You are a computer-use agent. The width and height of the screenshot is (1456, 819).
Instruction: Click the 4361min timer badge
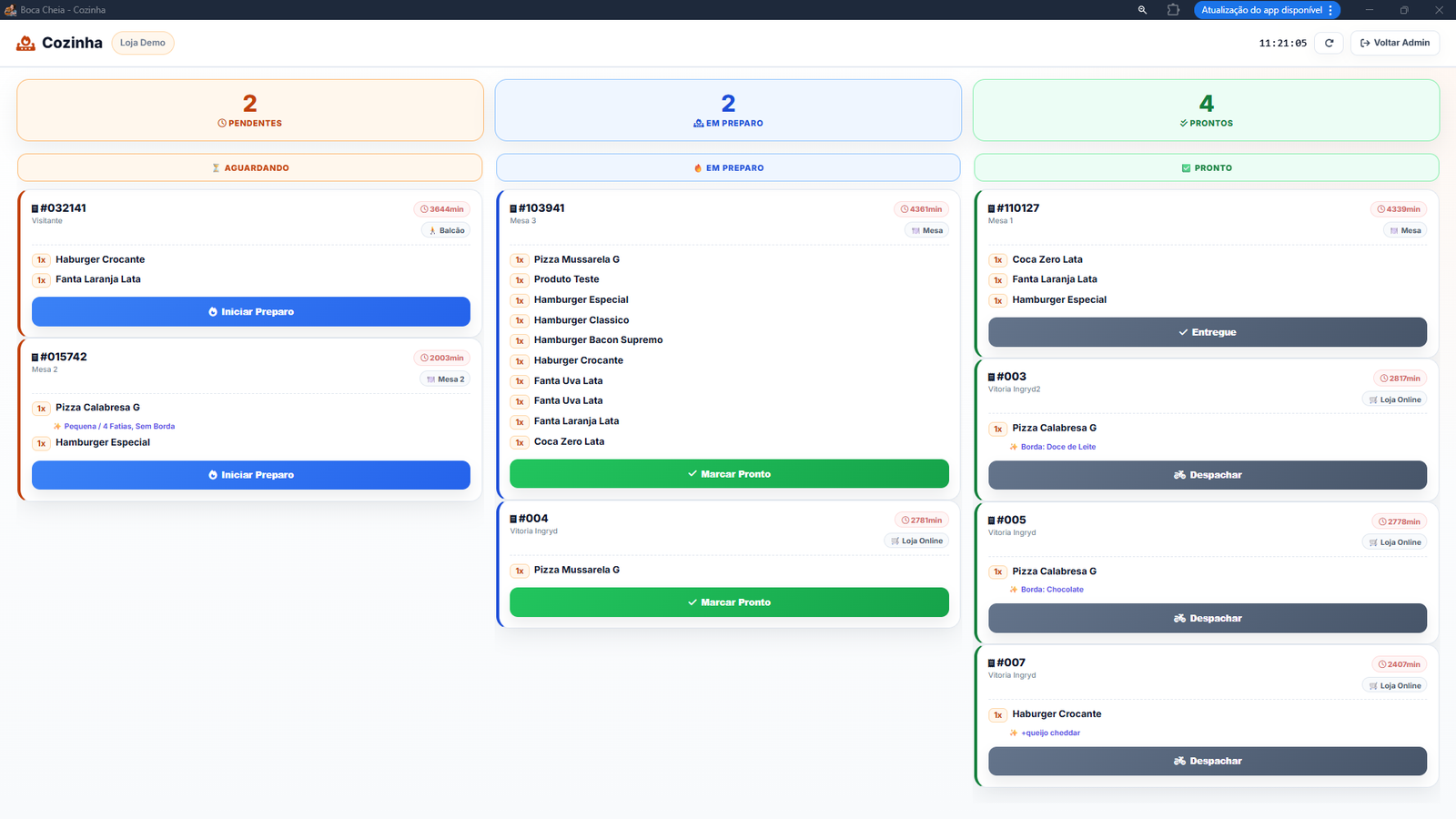[x=921, y=209]
